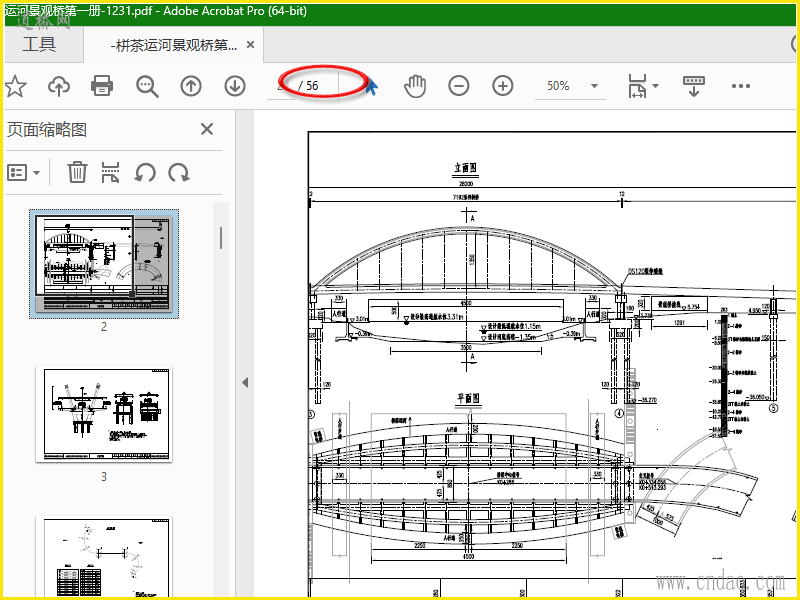Delete selected page with trash icon
800x600 pixels.
(x=77, y=172)
